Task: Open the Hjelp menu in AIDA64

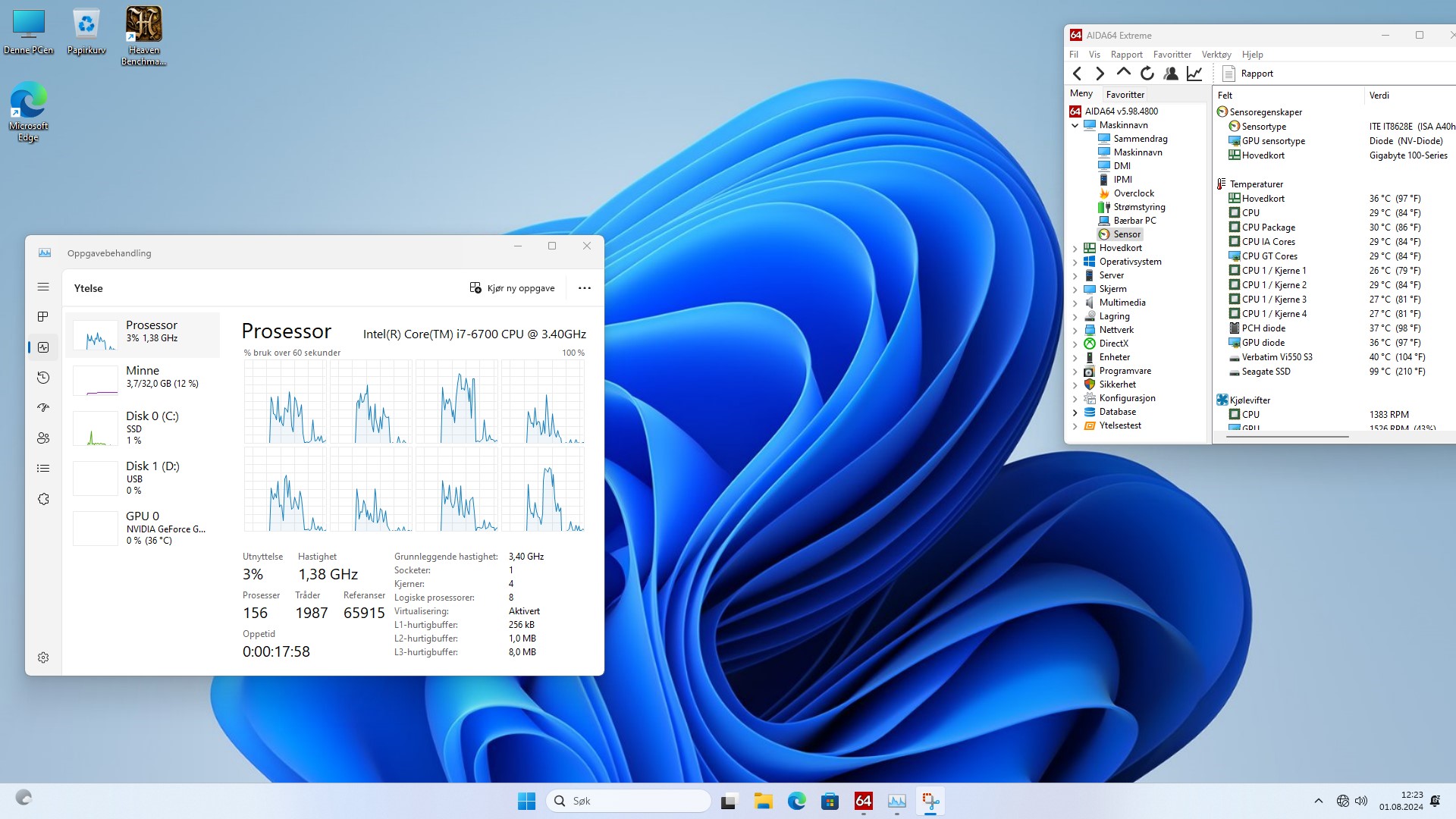Action: (x=1252, y=55)
